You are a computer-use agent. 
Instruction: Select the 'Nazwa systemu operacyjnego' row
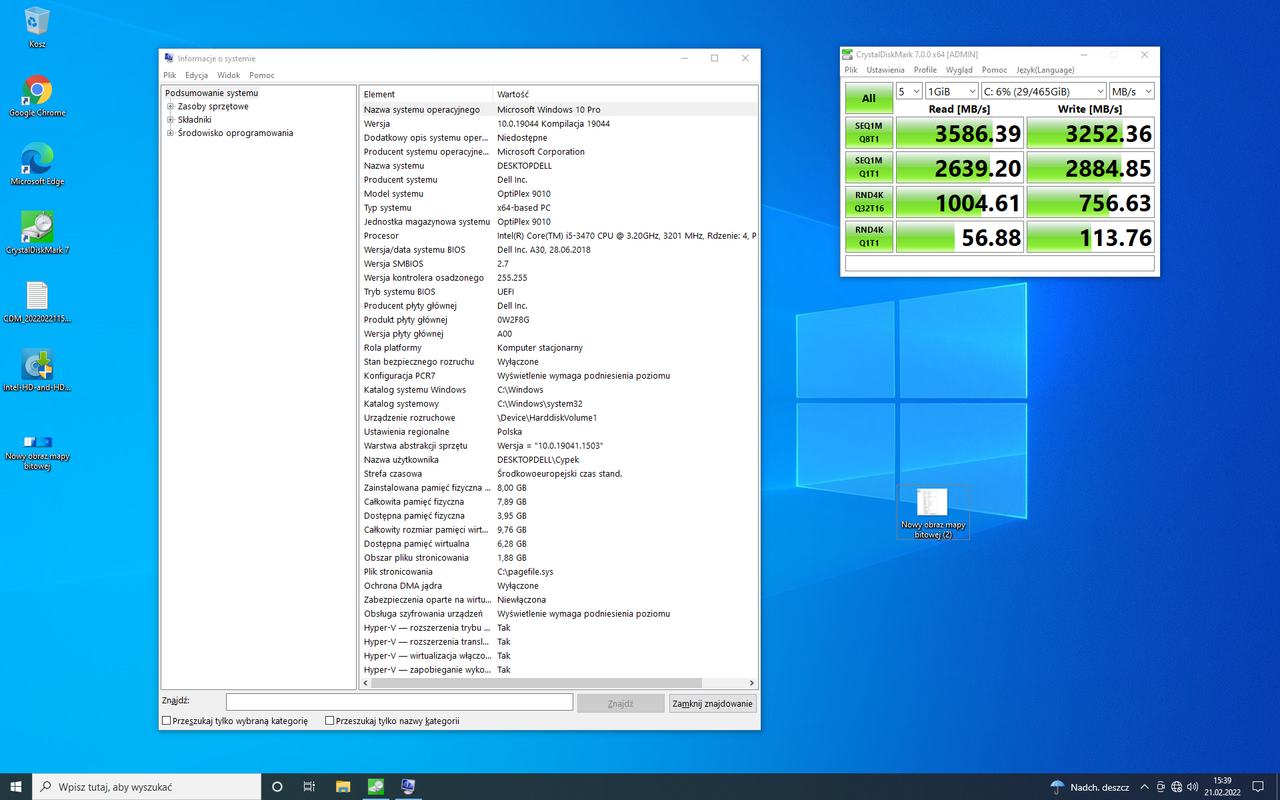[x=558, y=109]
